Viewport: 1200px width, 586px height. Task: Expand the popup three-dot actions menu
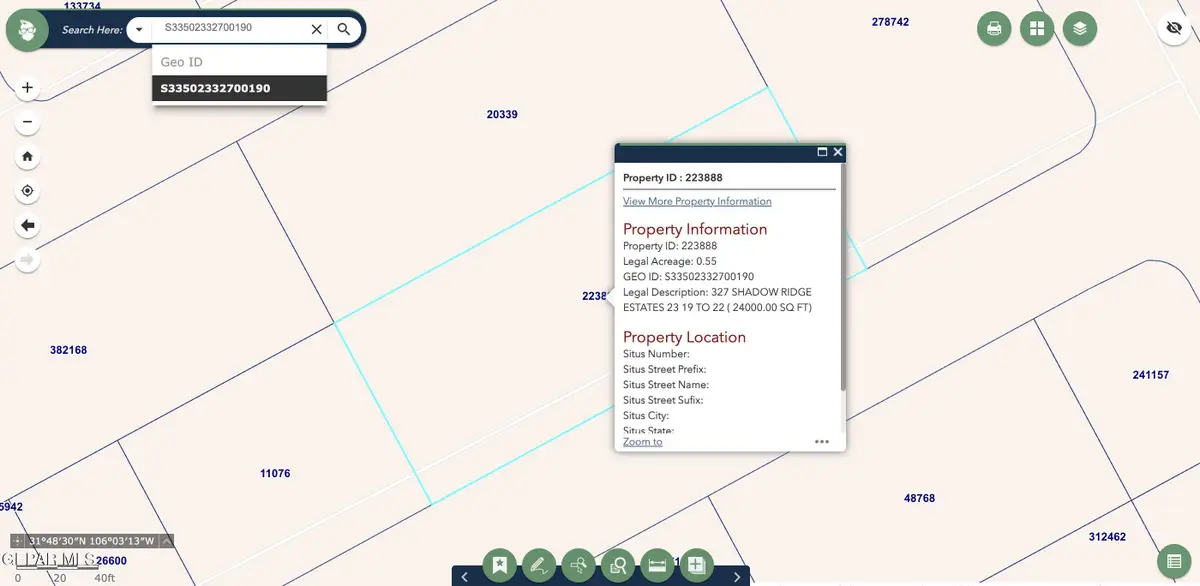pyautogui.click(x=822, y=441)
